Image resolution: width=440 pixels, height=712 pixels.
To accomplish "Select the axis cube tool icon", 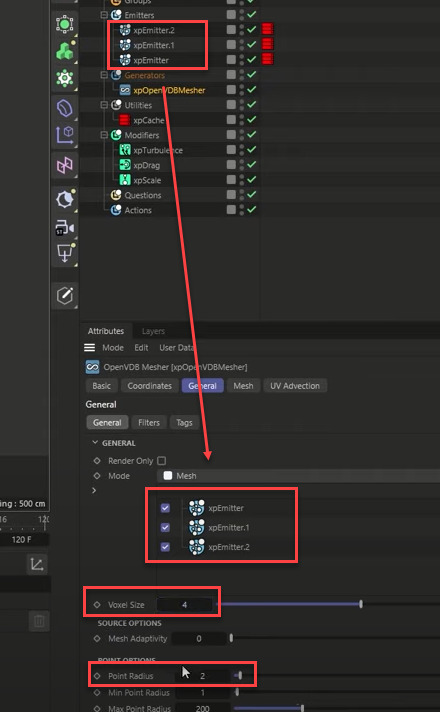I will [65, 135].
